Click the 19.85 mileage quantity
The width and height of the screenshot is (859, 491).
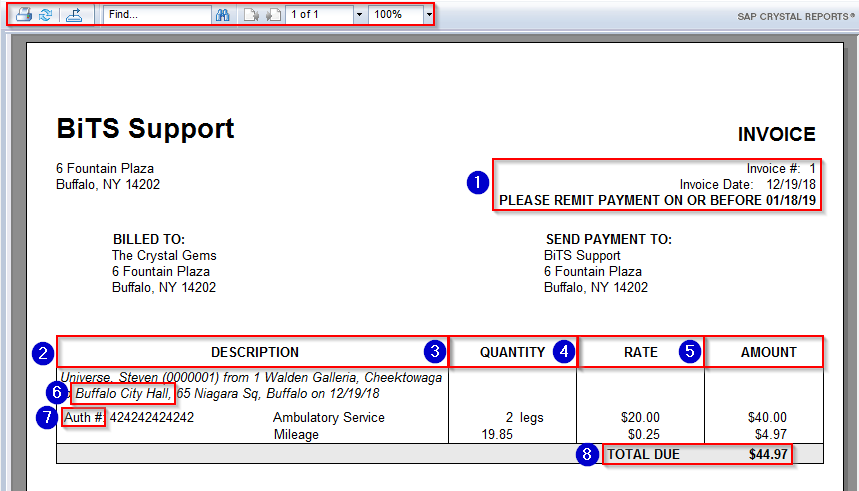(497, 435)
